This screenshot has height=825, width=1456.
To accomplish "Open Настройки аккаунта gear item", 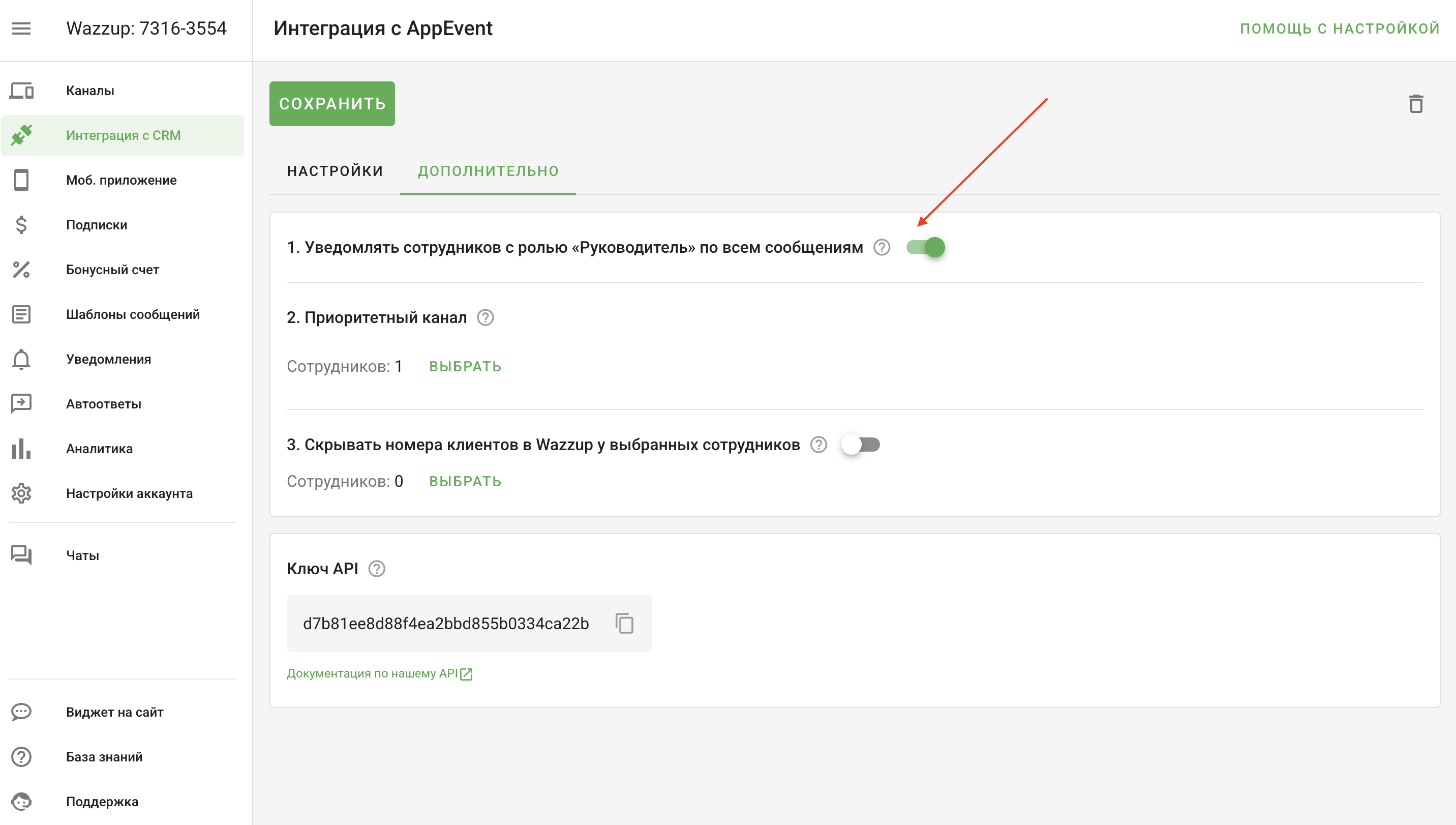I will (129, 493).
